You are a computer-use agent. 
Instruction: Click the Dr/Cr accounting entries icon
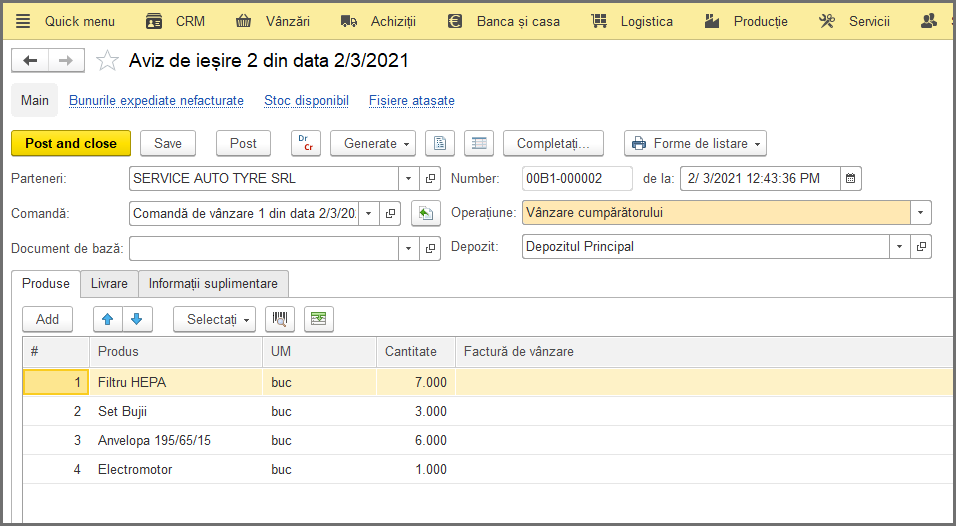pyautogui.click(x=306, y=143)
